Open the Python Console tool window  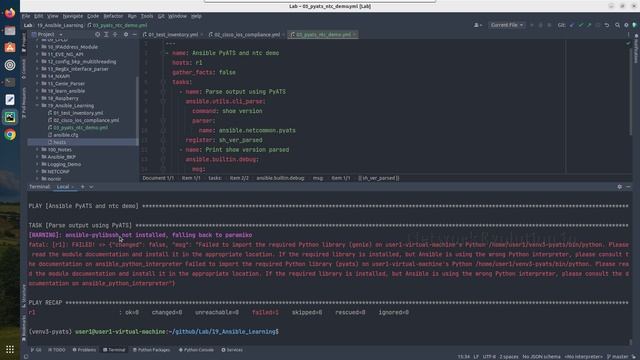(x=196, y=350)
